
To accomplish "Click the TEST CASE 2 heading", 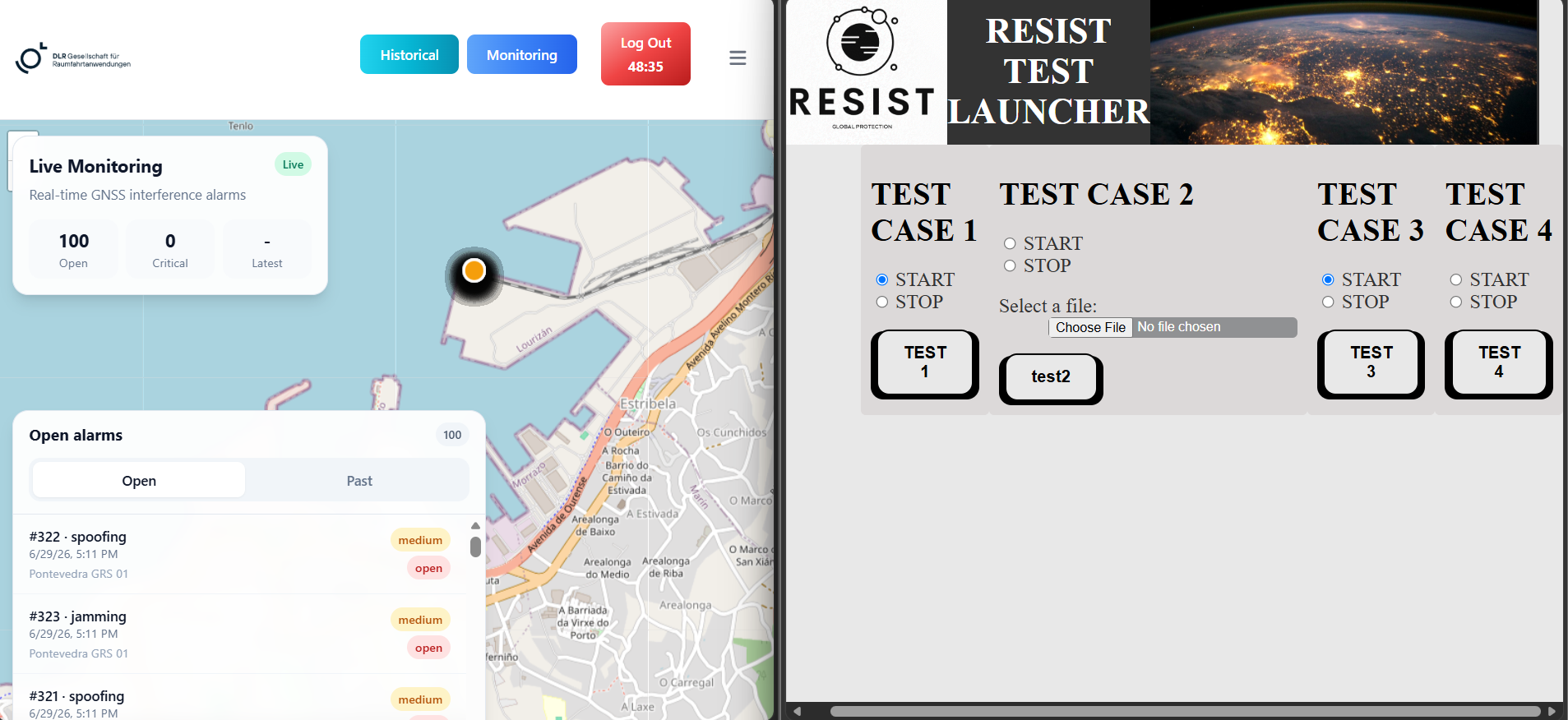I will point(1096,194).
